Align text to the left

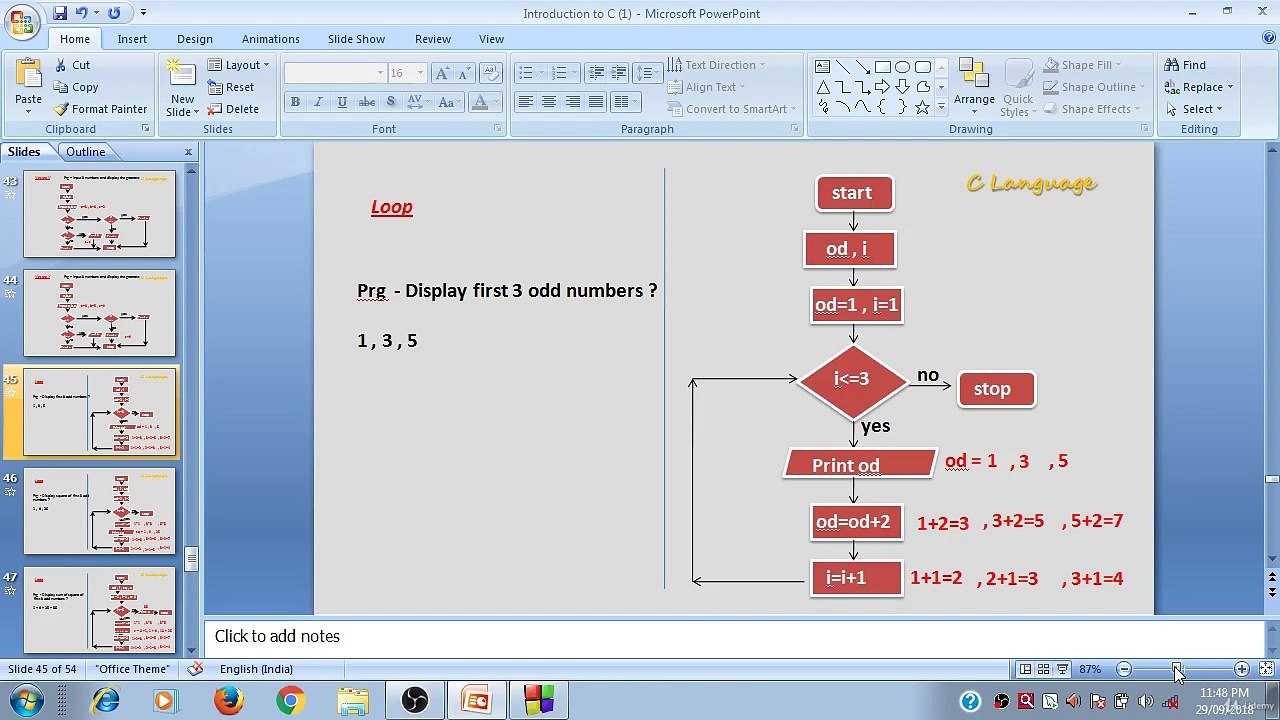tap(525, 102)
